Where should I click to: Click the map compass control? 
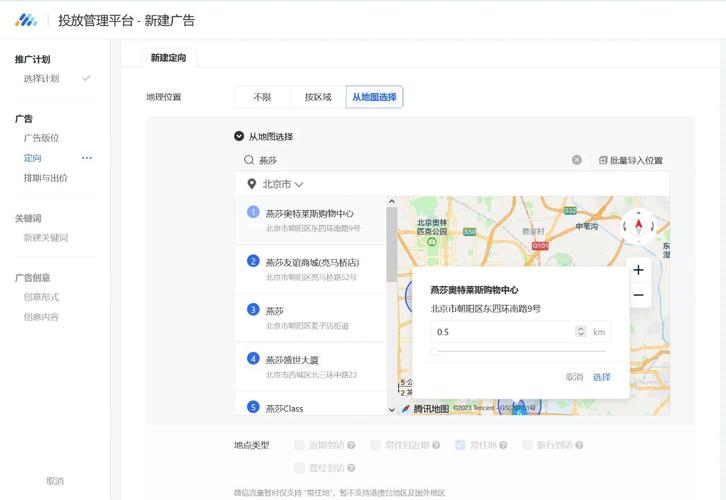pos(638,226)
